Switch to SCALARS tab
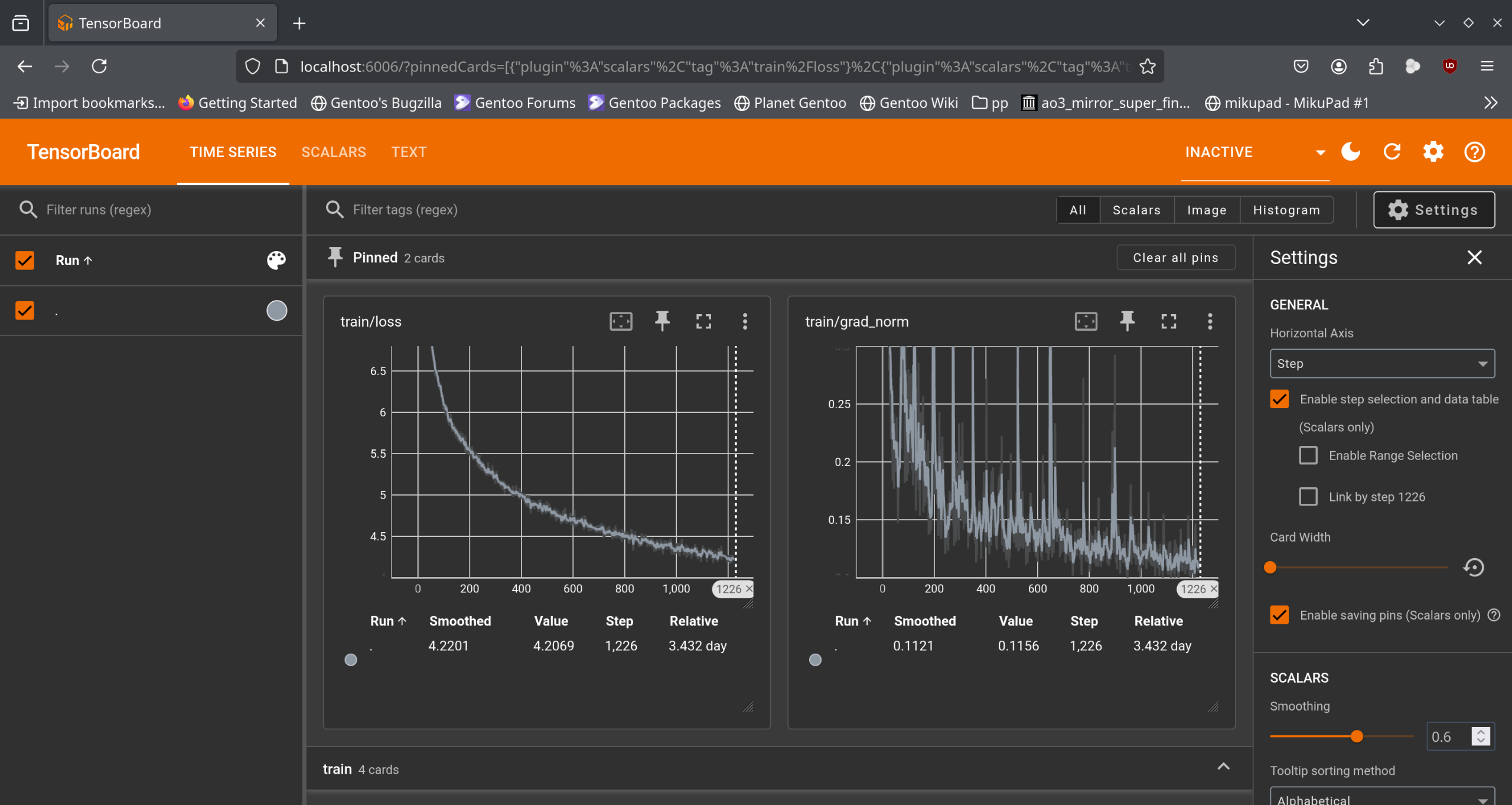This screenshot has width=1512, height=805. coord(334,152)
